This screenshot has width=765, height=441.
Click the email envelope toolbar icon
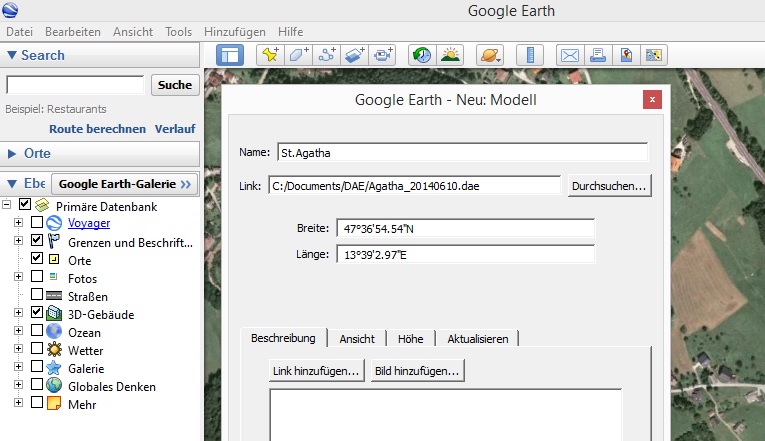click(x=569, y=55)
